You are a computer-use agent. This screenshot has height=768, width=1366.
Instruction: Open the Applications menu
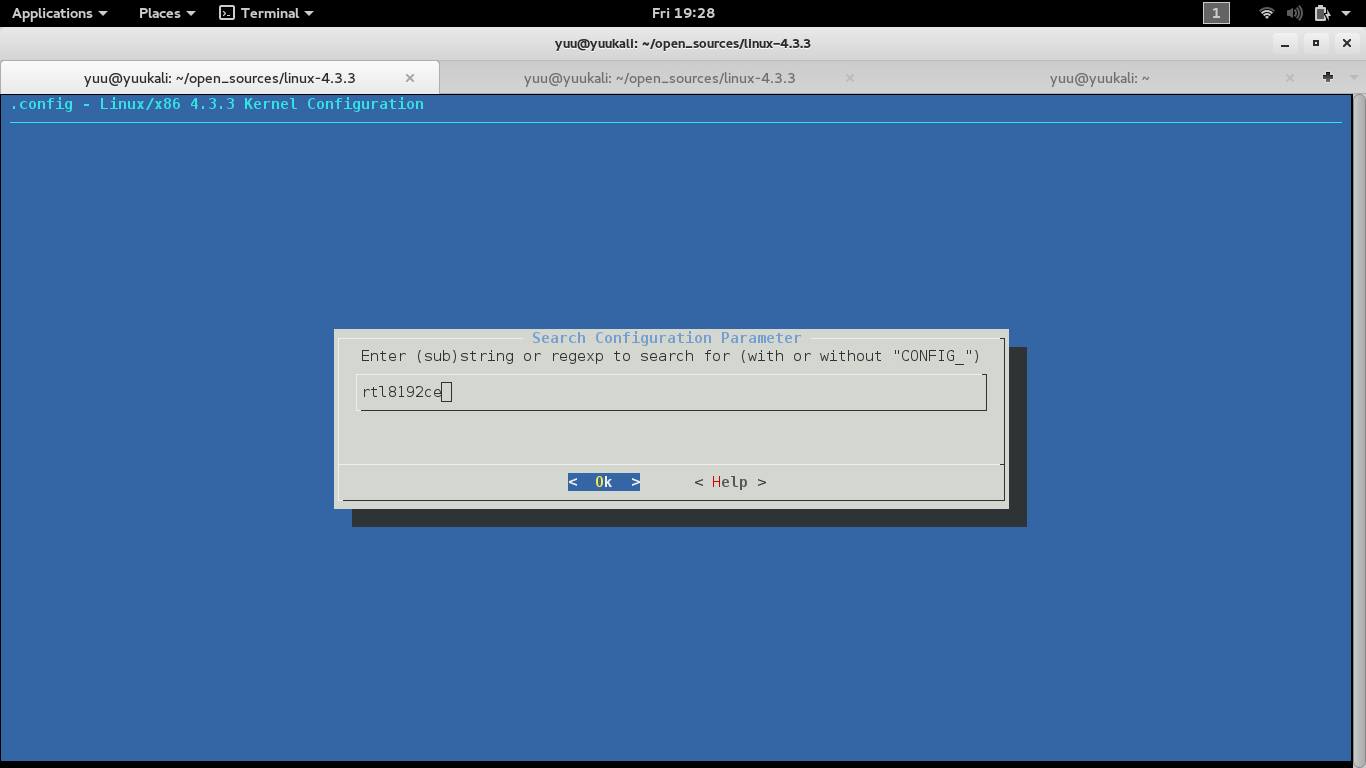(x=59, y=13)
